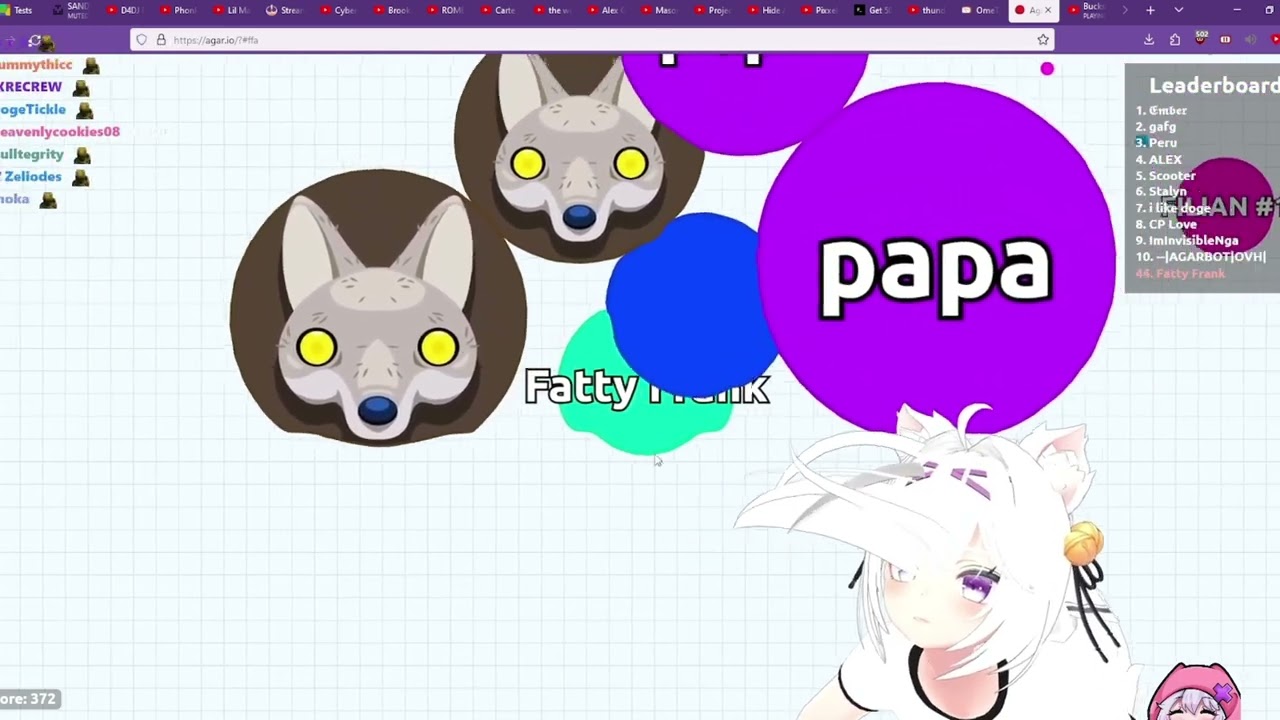1280x720 pixels.
Task: Reload the page with the refresh icon
Action: pos(34,40)
